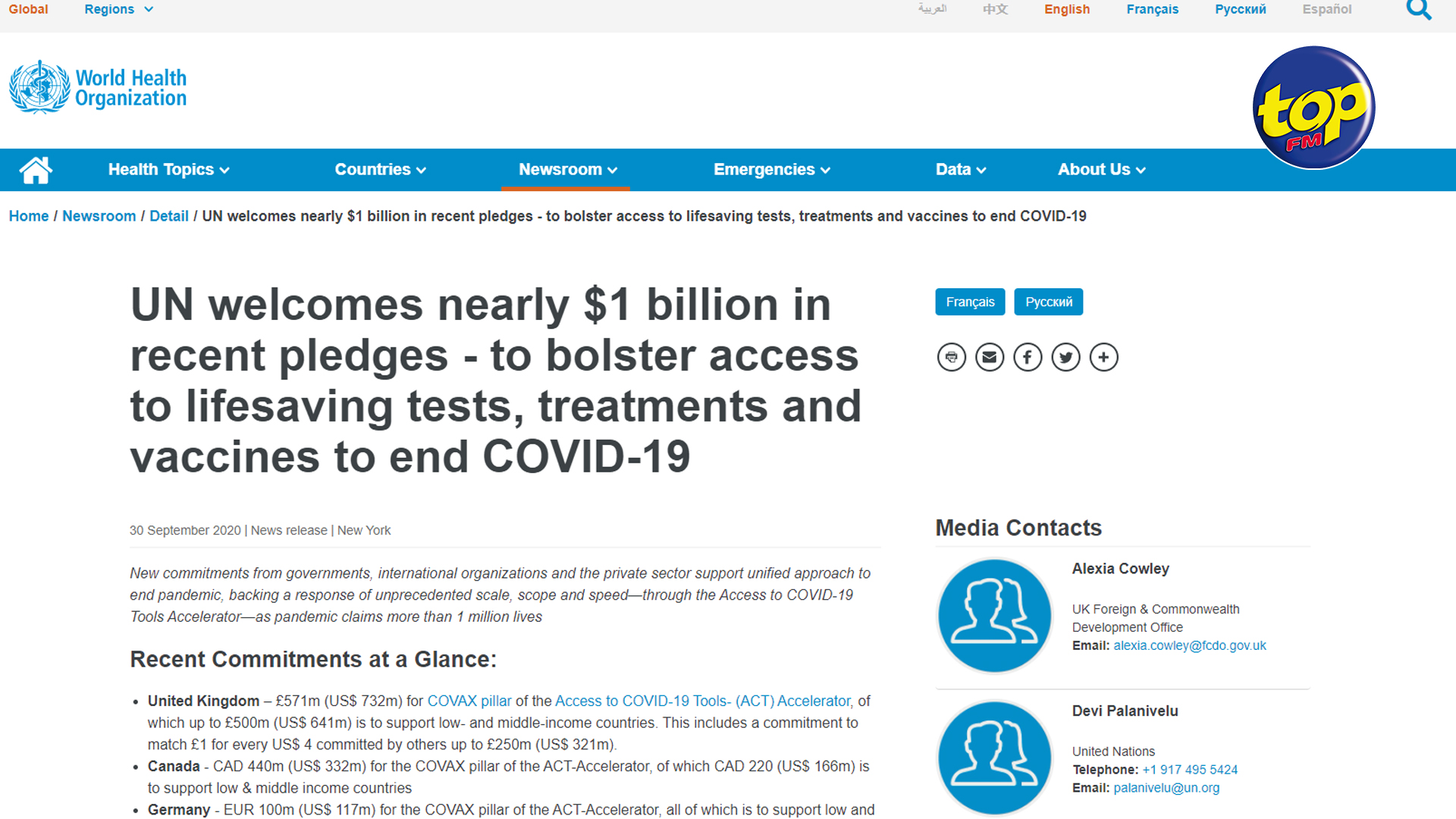This screenshot has width=1456, height=819.
Task: Click Alexia Cowley contact avatar
Action: 994,616
